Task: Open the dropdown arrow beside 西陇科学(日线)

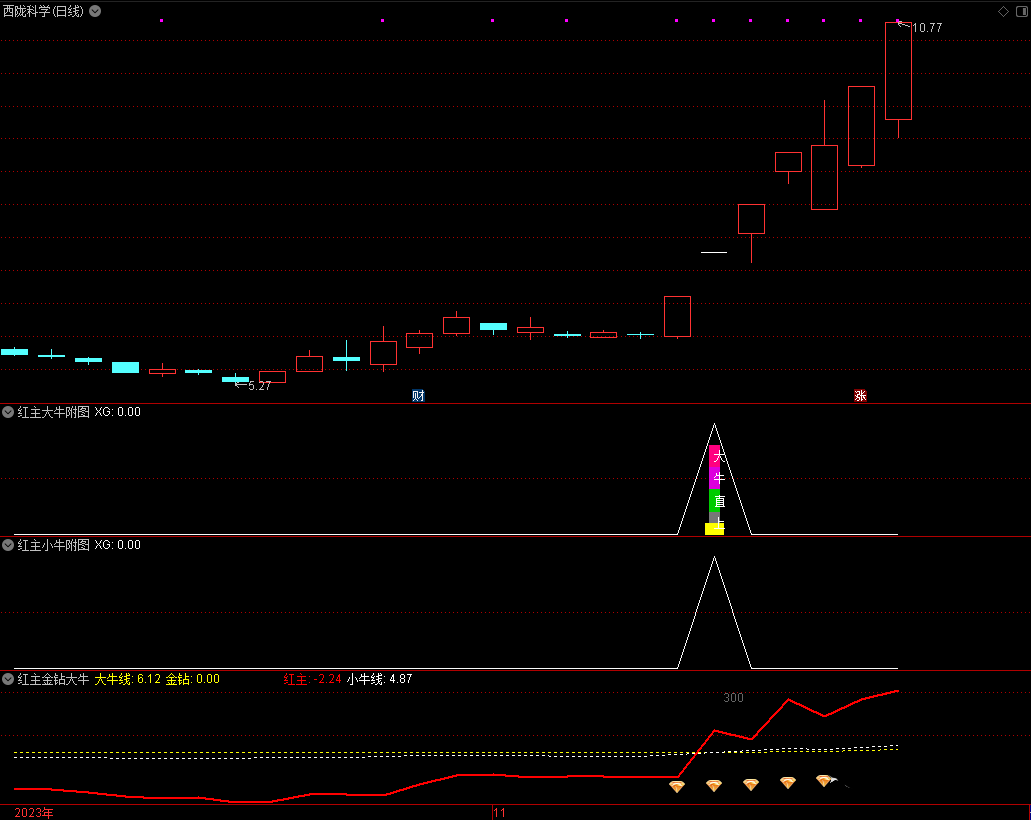Action: (95, 11)
